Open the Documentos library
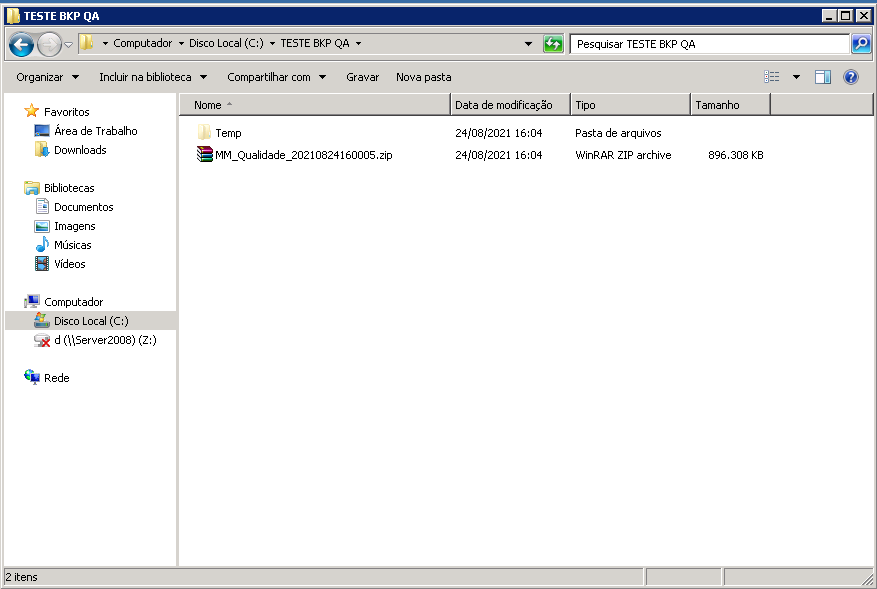 [x=83, y=207]
